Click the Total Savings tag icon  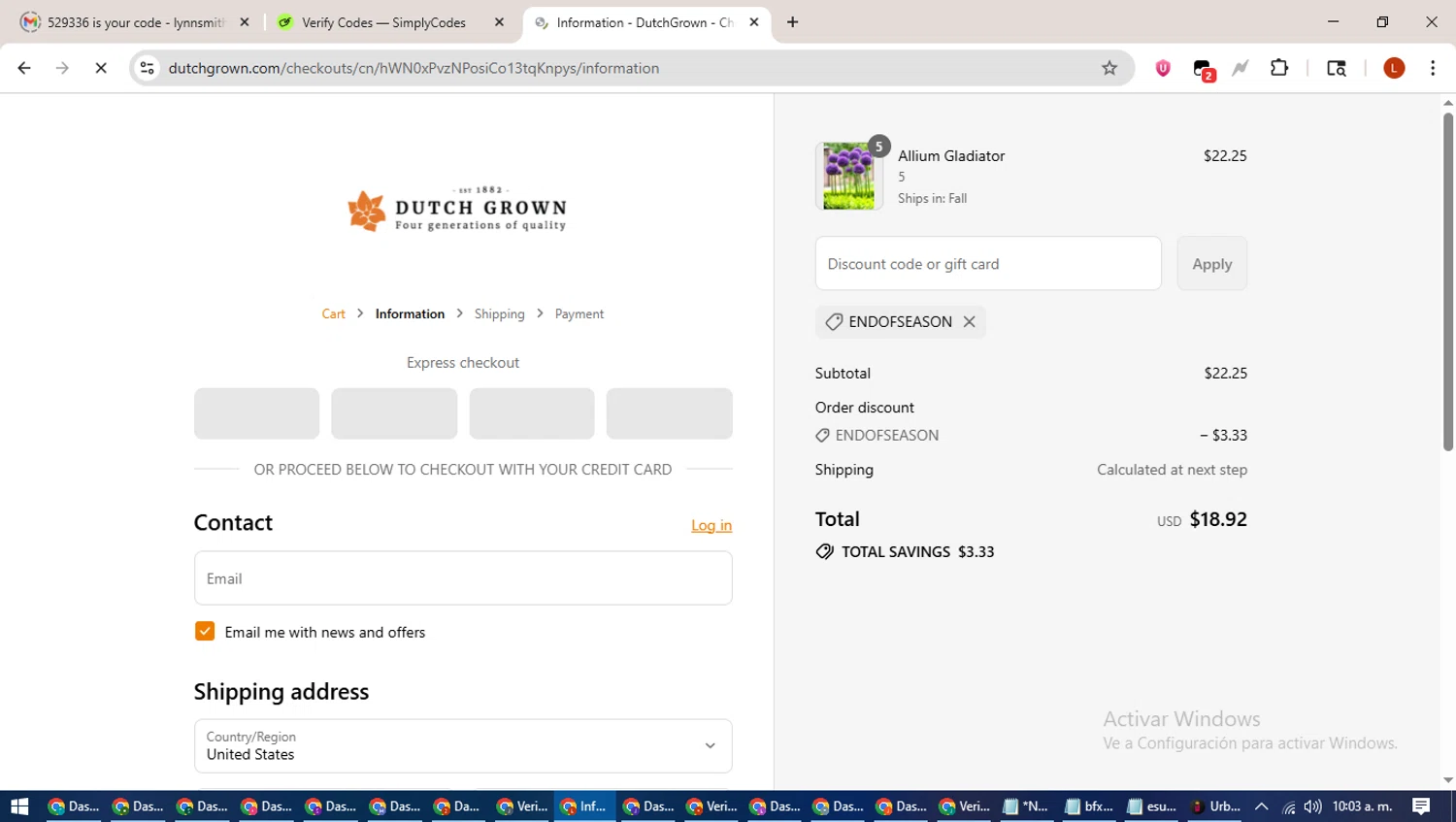tap(825, 552)
